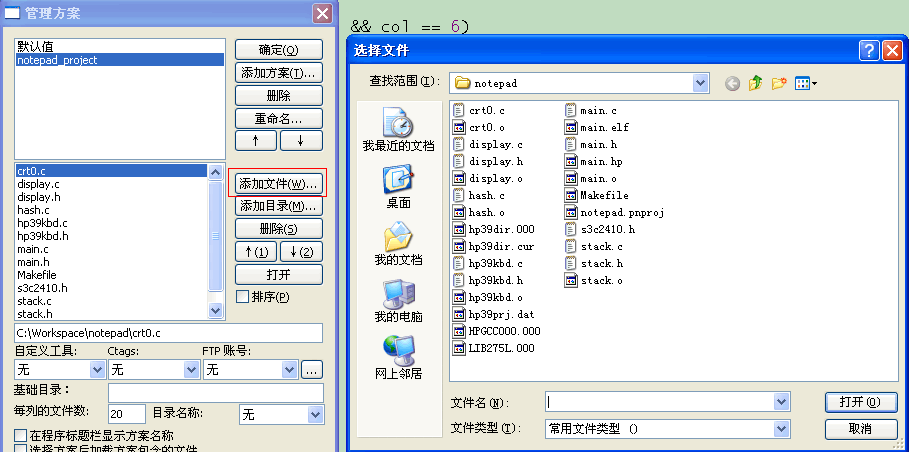
Task: Open the 文件类型 file type dropdown
Action: (x=781, y=429)
